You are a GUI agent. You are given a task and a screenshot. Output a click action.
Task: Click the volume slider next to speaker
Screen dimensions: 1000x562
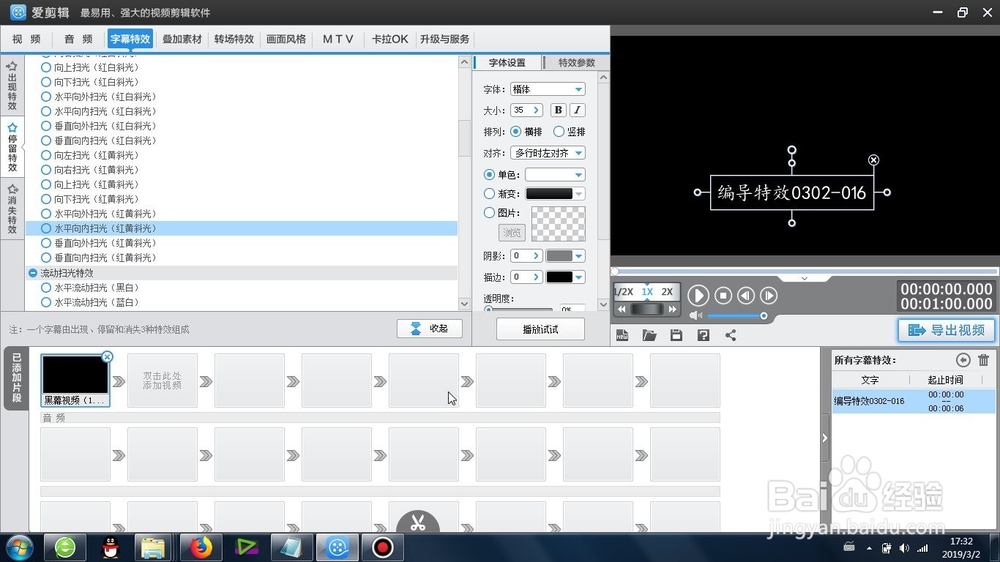pyautogui.click(x=737, y=316)
